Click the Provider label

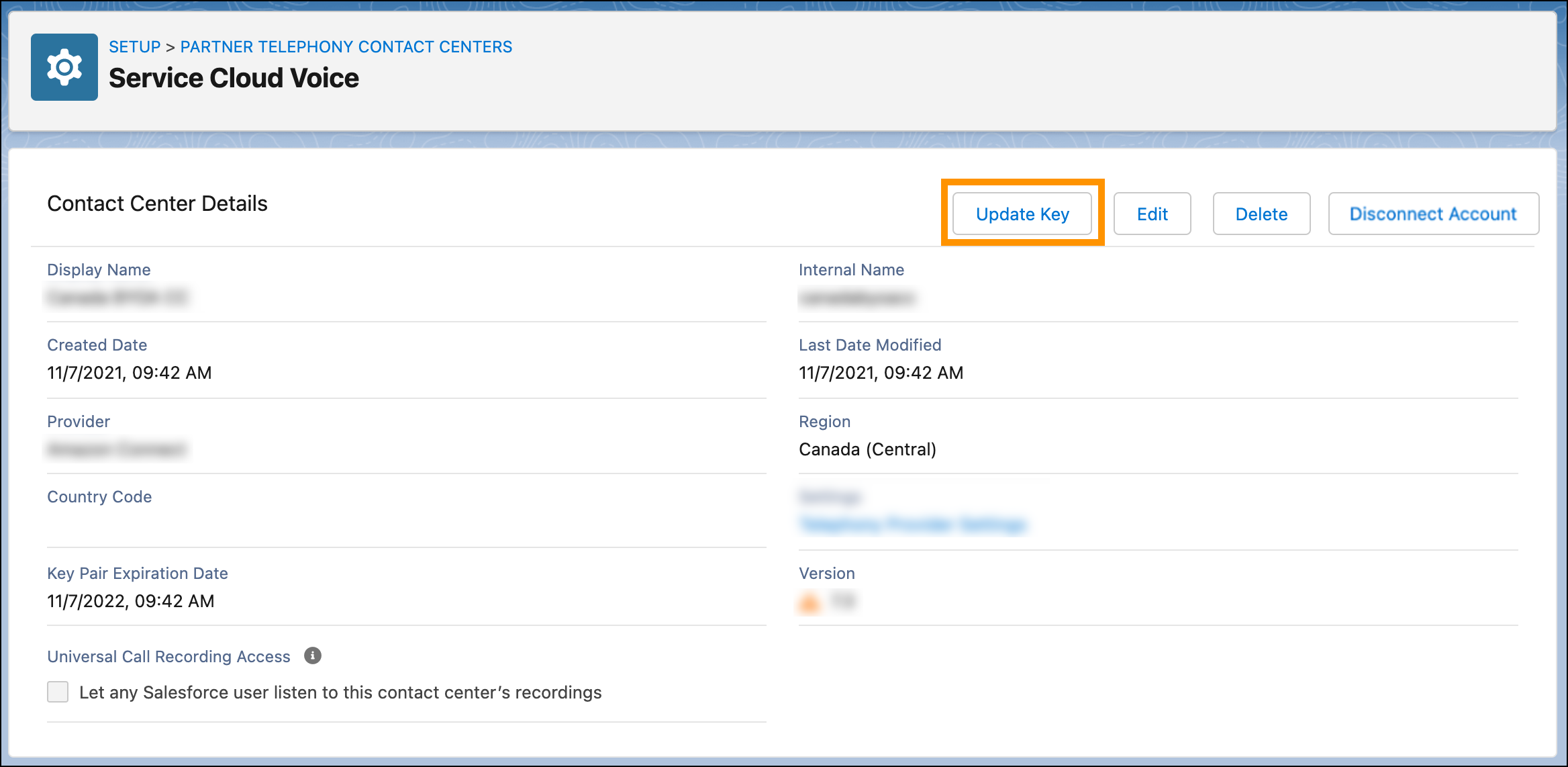click(79, 422)
